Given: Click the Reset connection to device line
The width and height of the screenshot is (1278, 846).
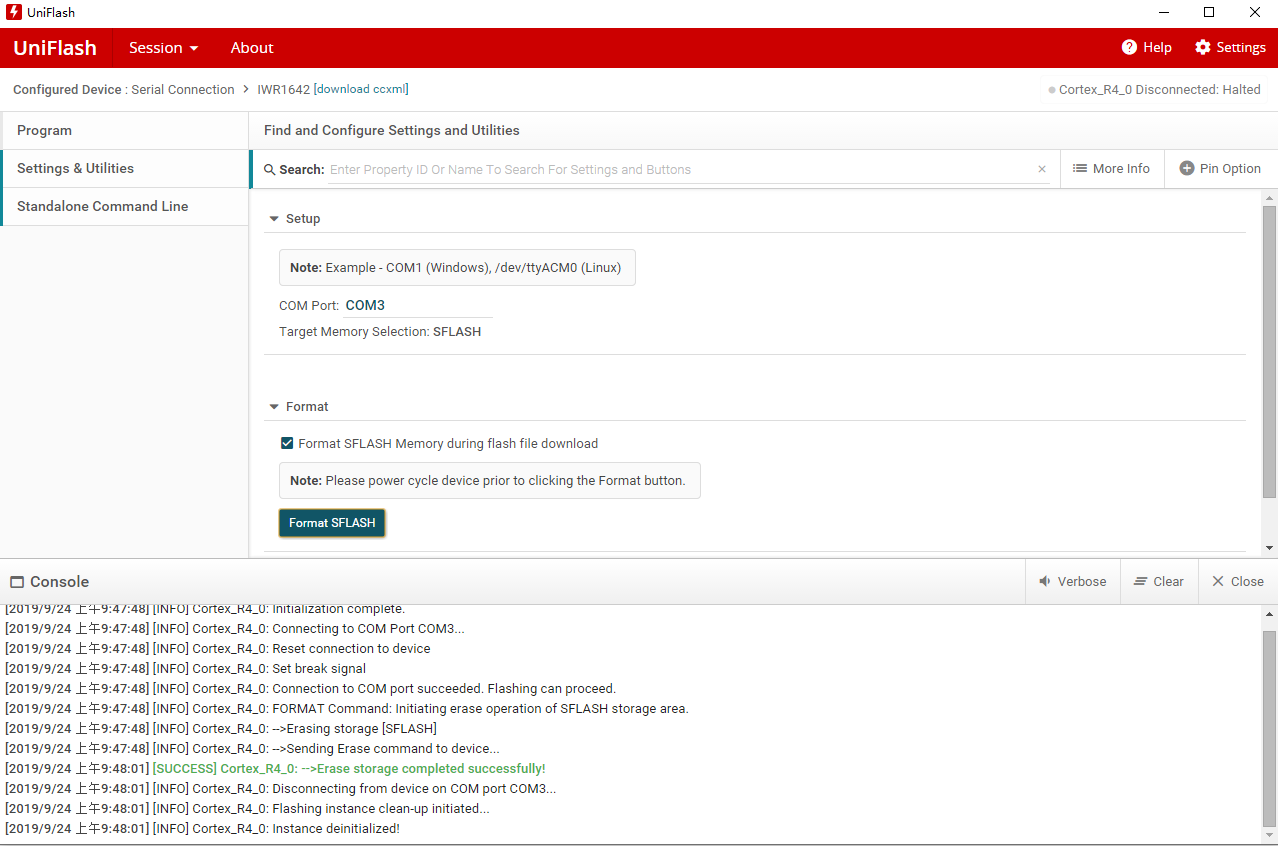Looking at the screenshot, I should coord(217,649).
